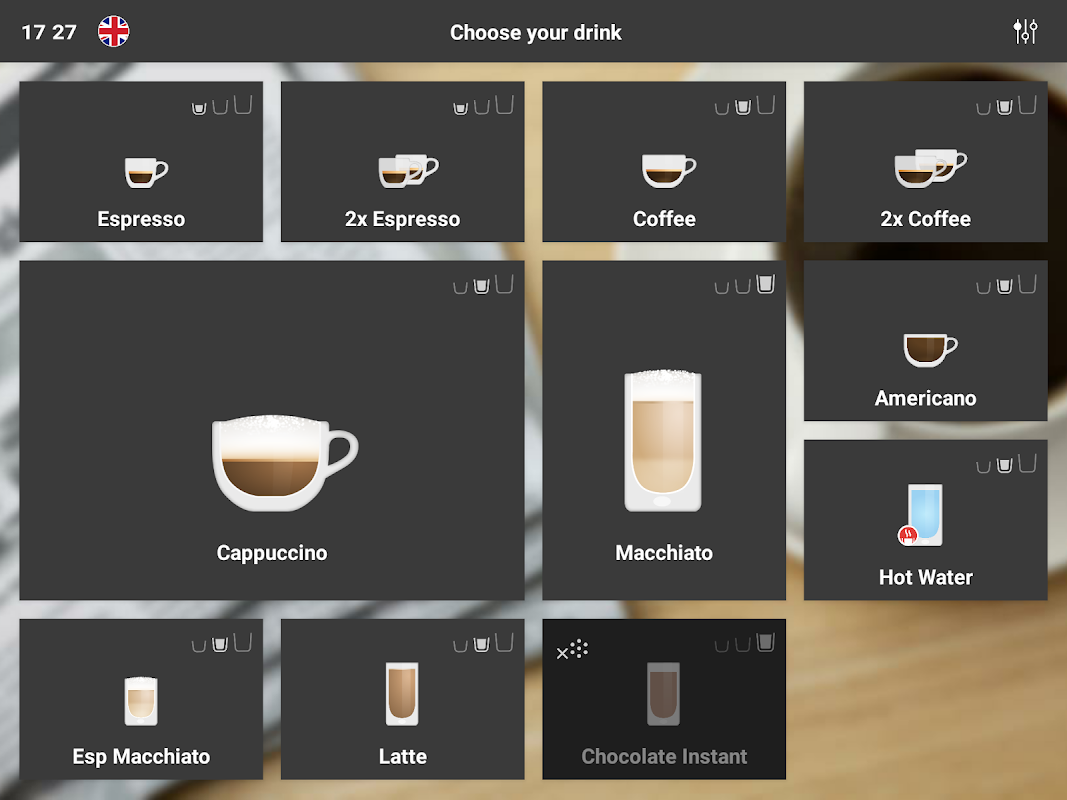
Task: Choose the Esp Macchiato tile
Action: click(x=141, y=699)
